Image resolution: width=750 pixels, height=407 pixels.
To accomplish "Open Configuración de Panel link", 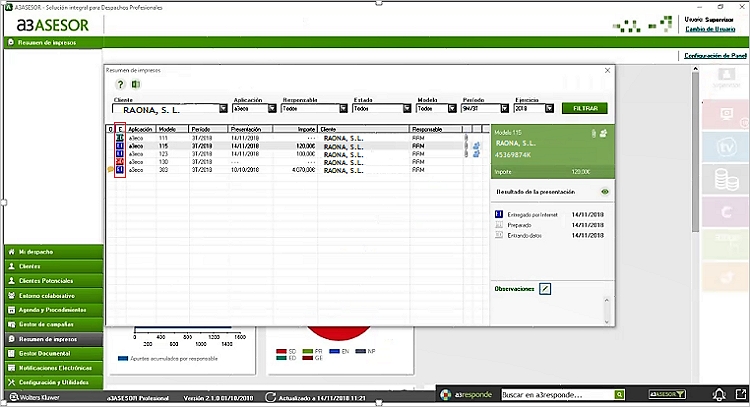I will [x=715, y=55].
